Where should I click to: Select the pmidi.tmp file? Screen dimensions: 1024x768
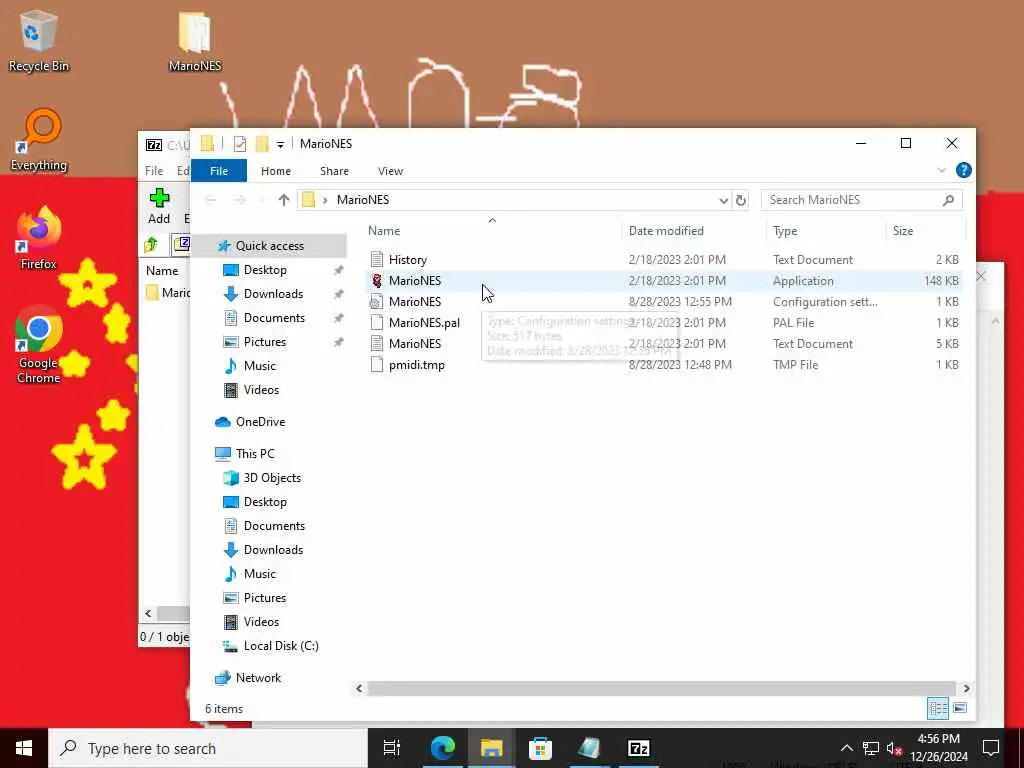pos(664,364)
